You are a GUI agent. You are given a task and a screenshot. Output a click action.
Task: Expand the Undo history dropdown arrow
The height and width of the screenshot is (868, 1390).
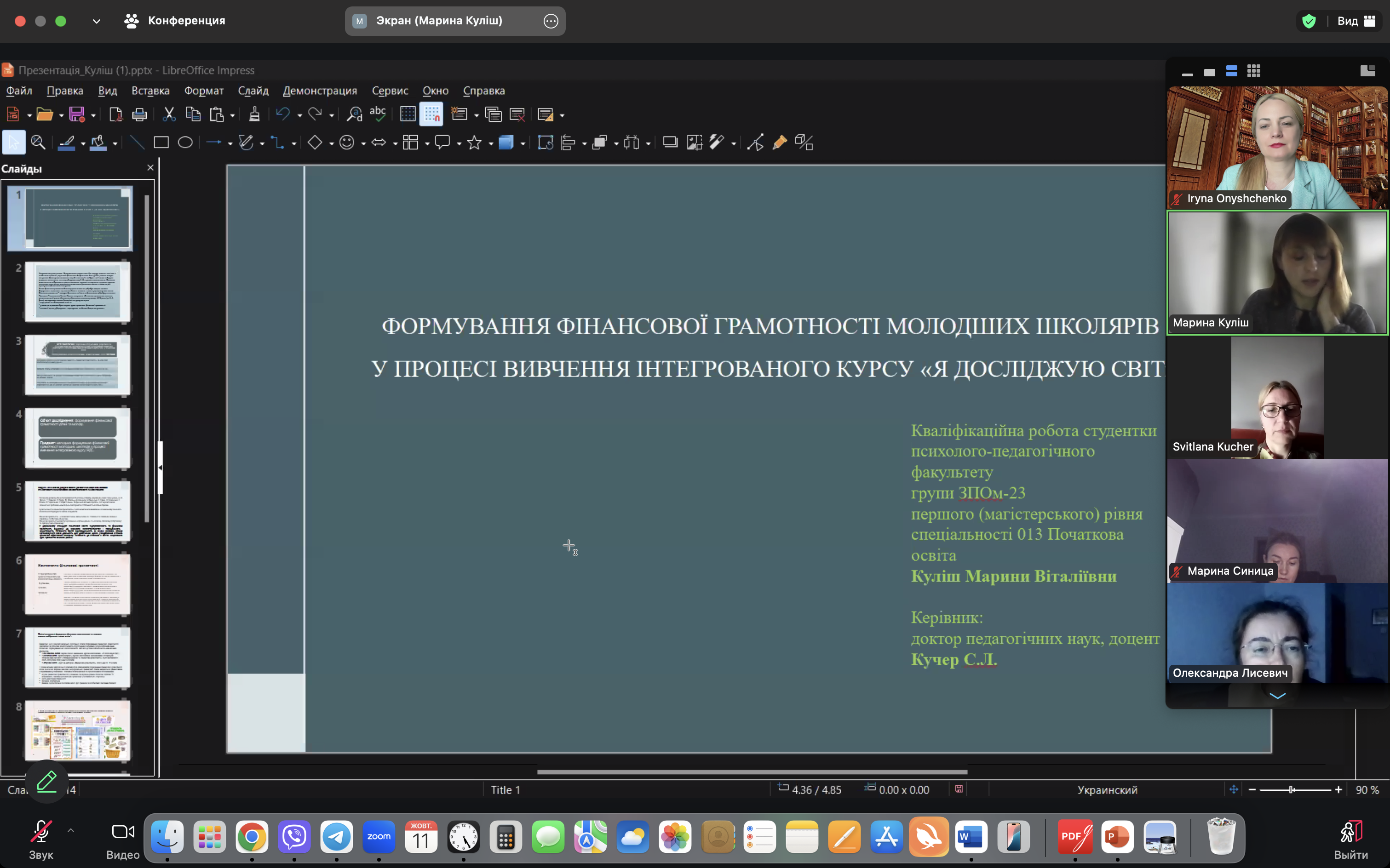300,115
